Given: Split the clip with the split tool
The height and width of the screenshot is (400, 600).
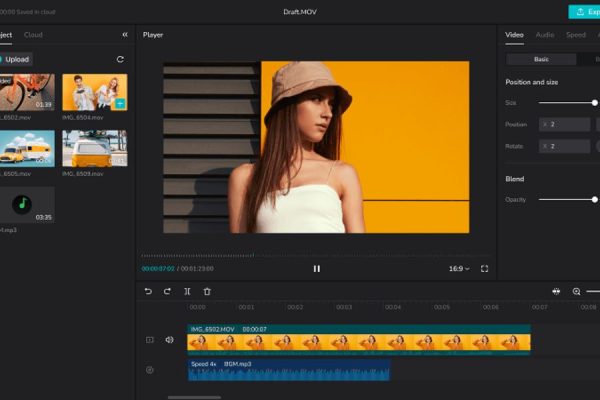Looking at the screenshot, I should [187, 291].
